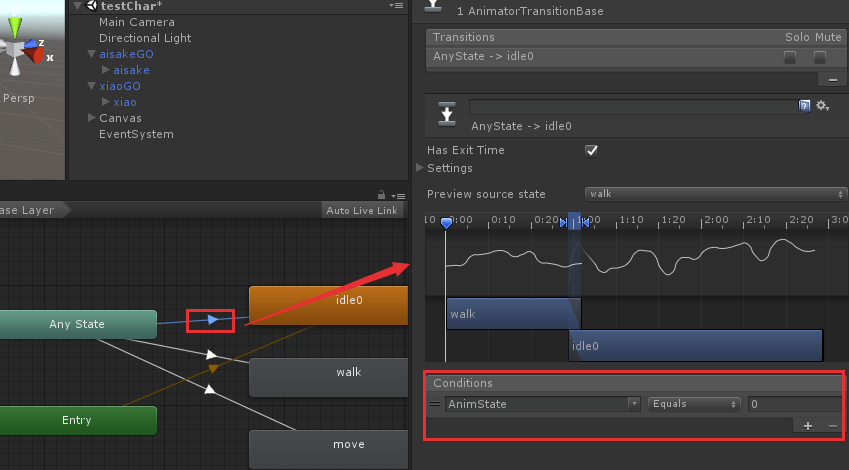Select the idle0 state node

coord(329,306)
